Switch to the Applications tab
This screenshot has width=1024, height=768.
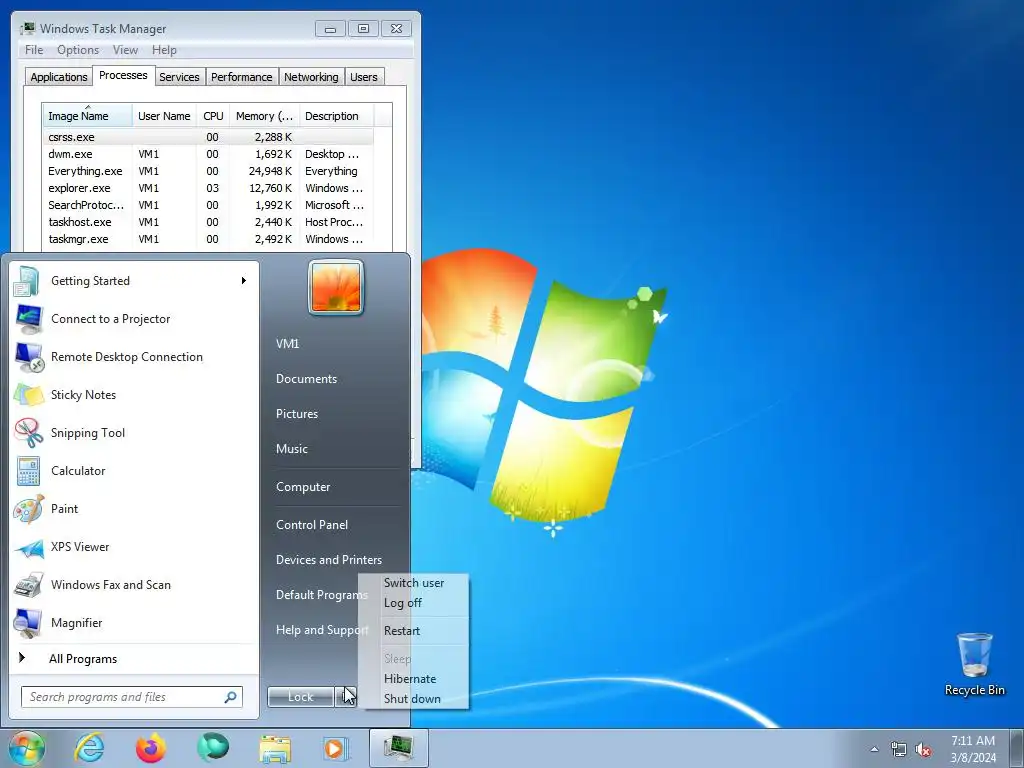[59, 77]
